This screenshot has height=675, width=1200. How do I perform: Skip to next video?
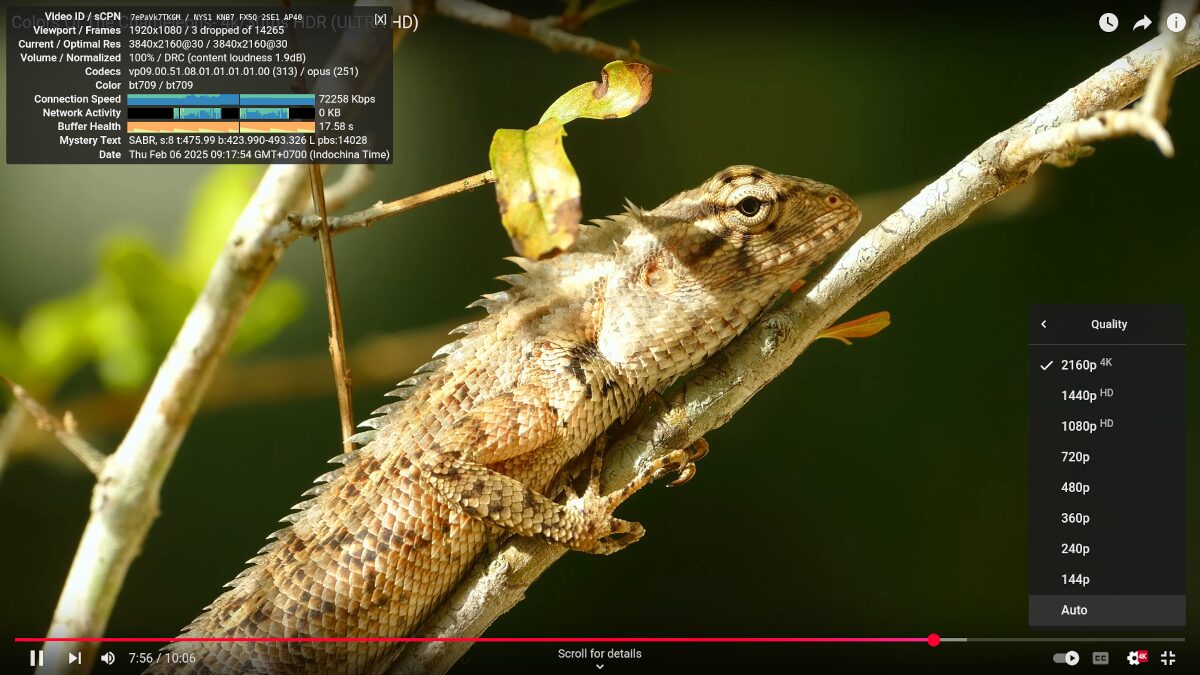(x=75, y=658)
